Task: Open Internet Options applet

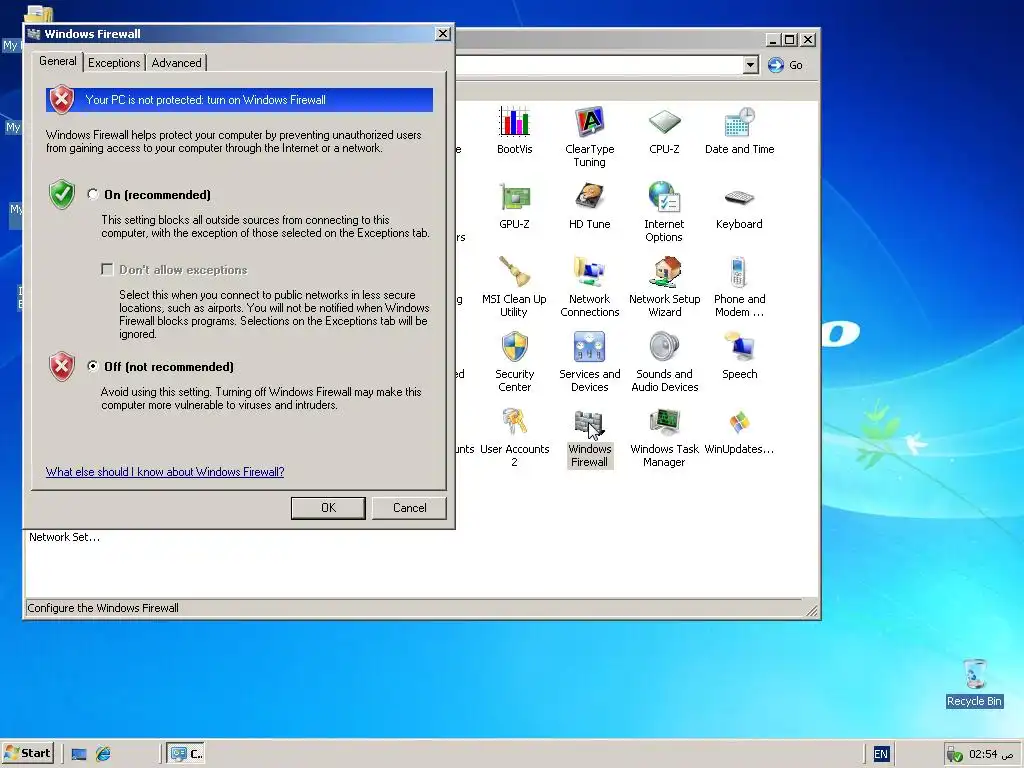Action: pyautogui.click(x=664, y=212)
